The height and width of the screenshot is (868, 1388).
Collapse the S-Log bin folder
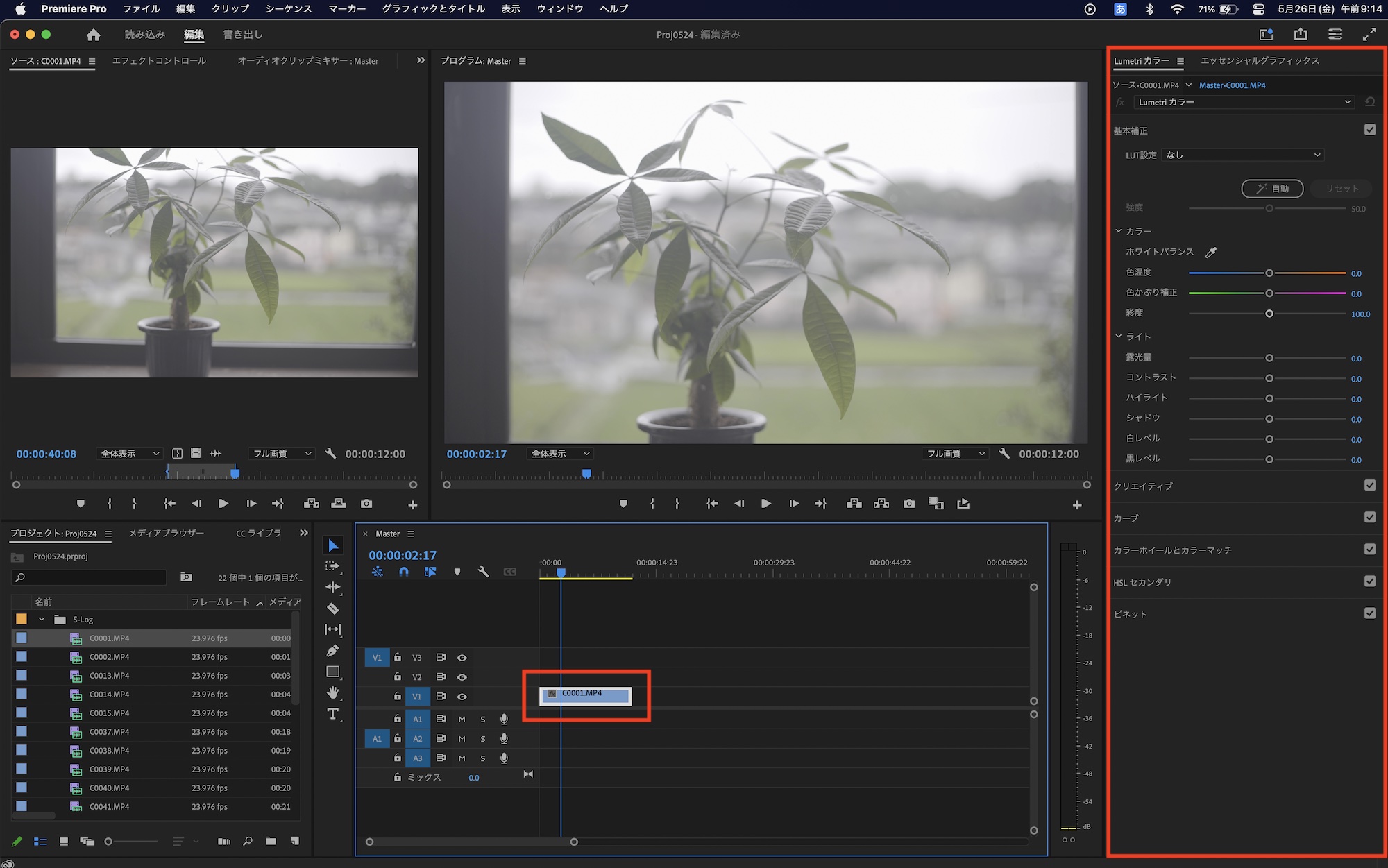[42, 620]
